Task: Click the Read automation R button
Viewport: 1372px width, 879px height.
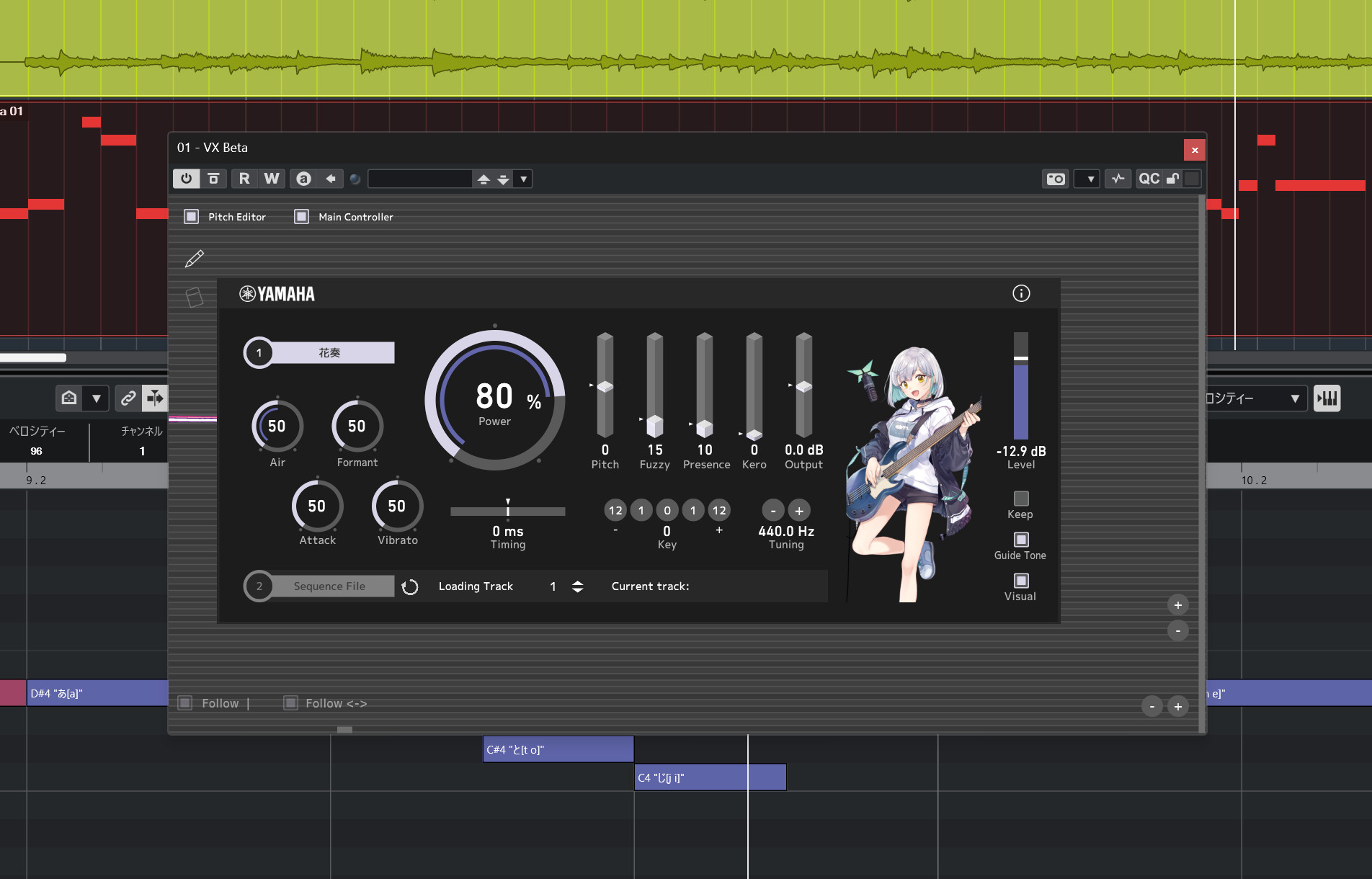Action: pos(244,179)
